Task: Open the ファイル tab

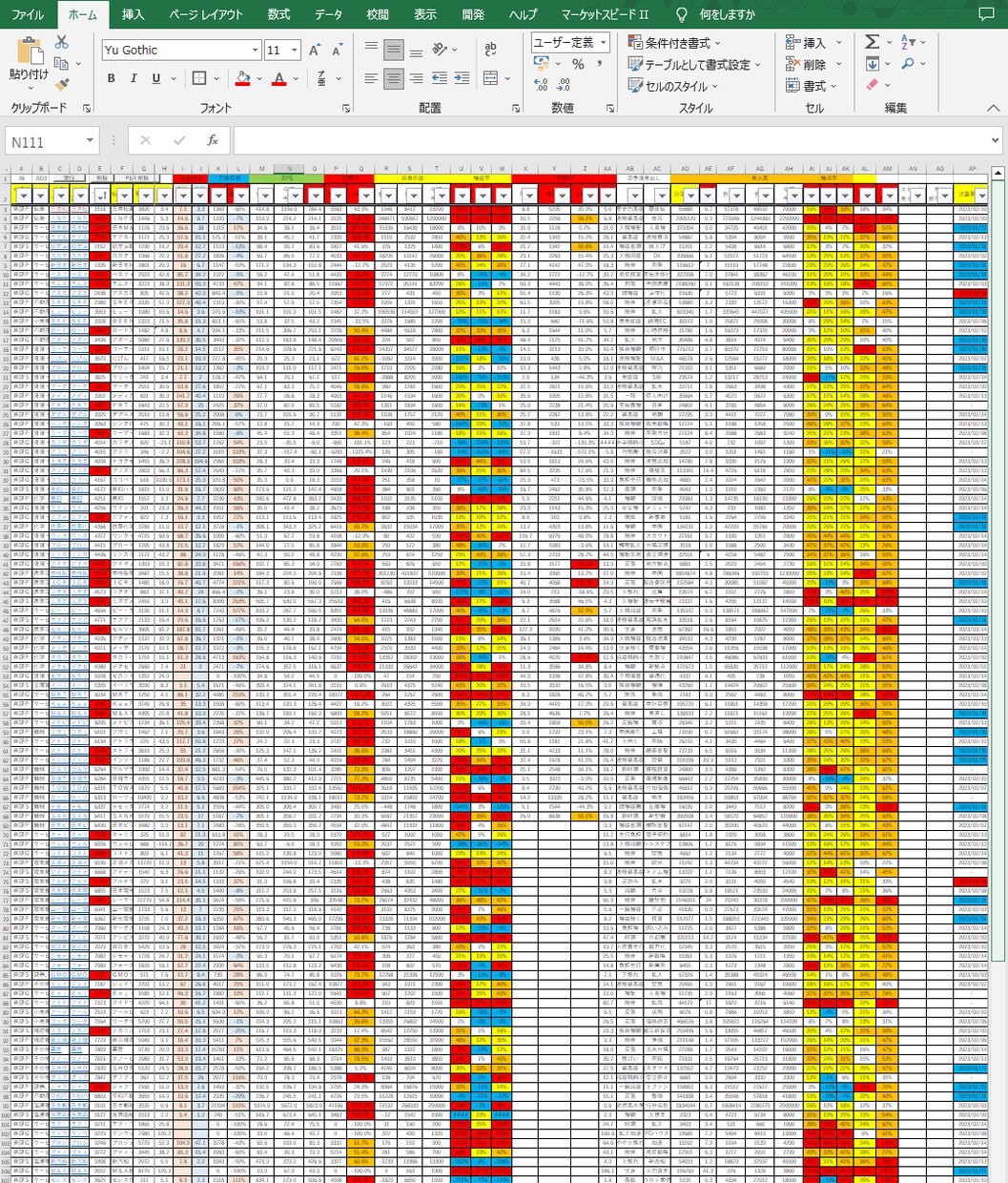Action: point(28,14)
